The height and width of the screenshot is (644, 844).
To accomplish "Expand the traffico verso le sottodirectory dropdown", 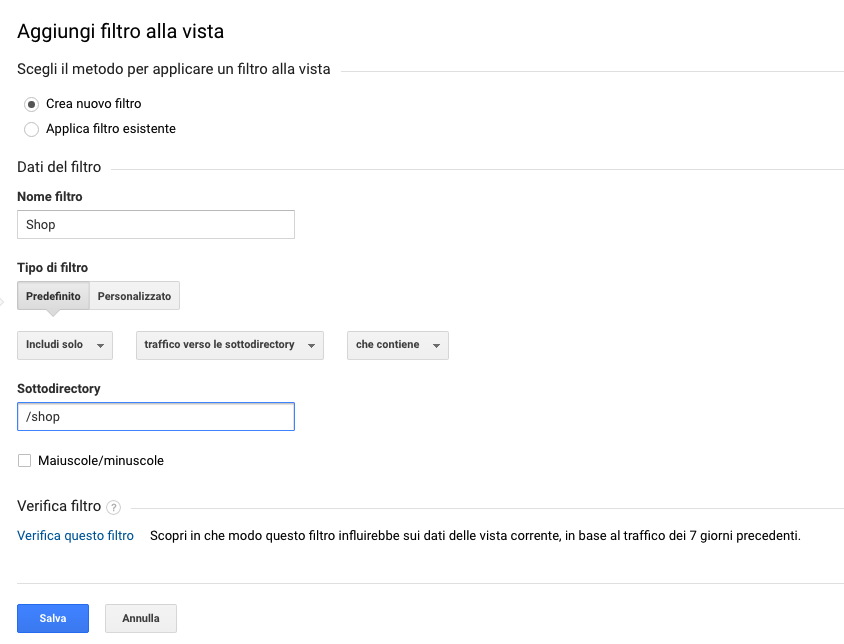I will pos(229,345).
